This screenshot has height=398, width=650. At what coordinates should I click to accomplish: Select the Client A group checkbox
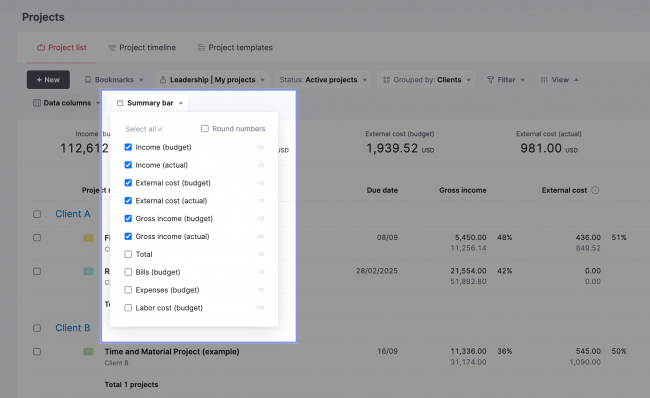[x=37, y=214]
